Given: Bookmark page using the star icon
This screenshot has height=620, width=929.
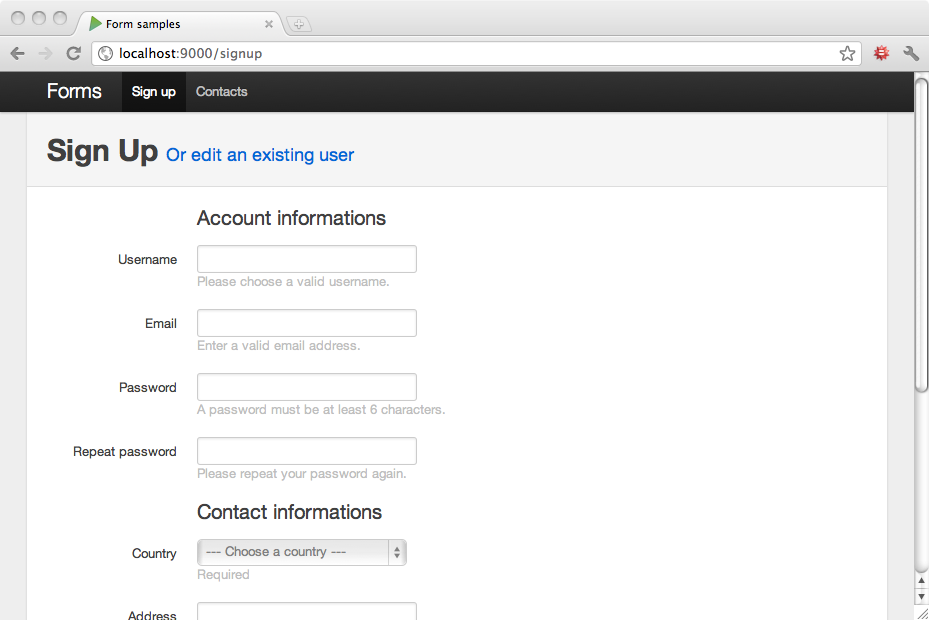Looking at the screenshot, I should (847, 54).
